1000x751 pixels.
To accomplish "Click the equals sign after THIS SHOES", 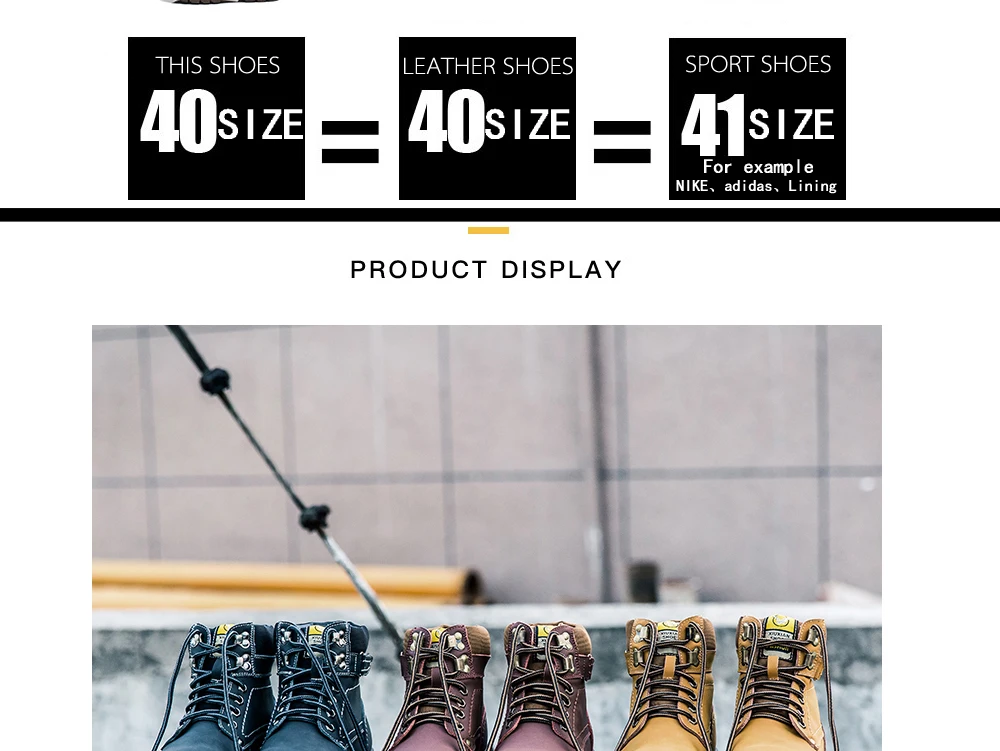I will click(x=351, y=142).
